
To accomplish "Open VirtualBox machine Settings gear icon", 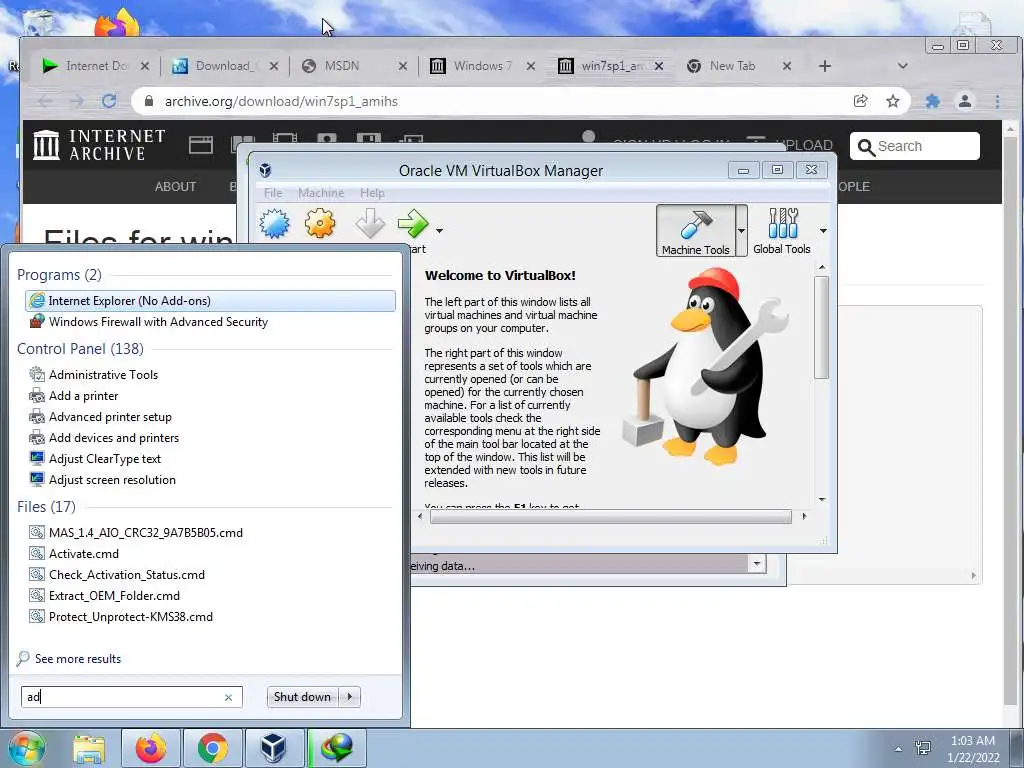I will pos(320,223).
